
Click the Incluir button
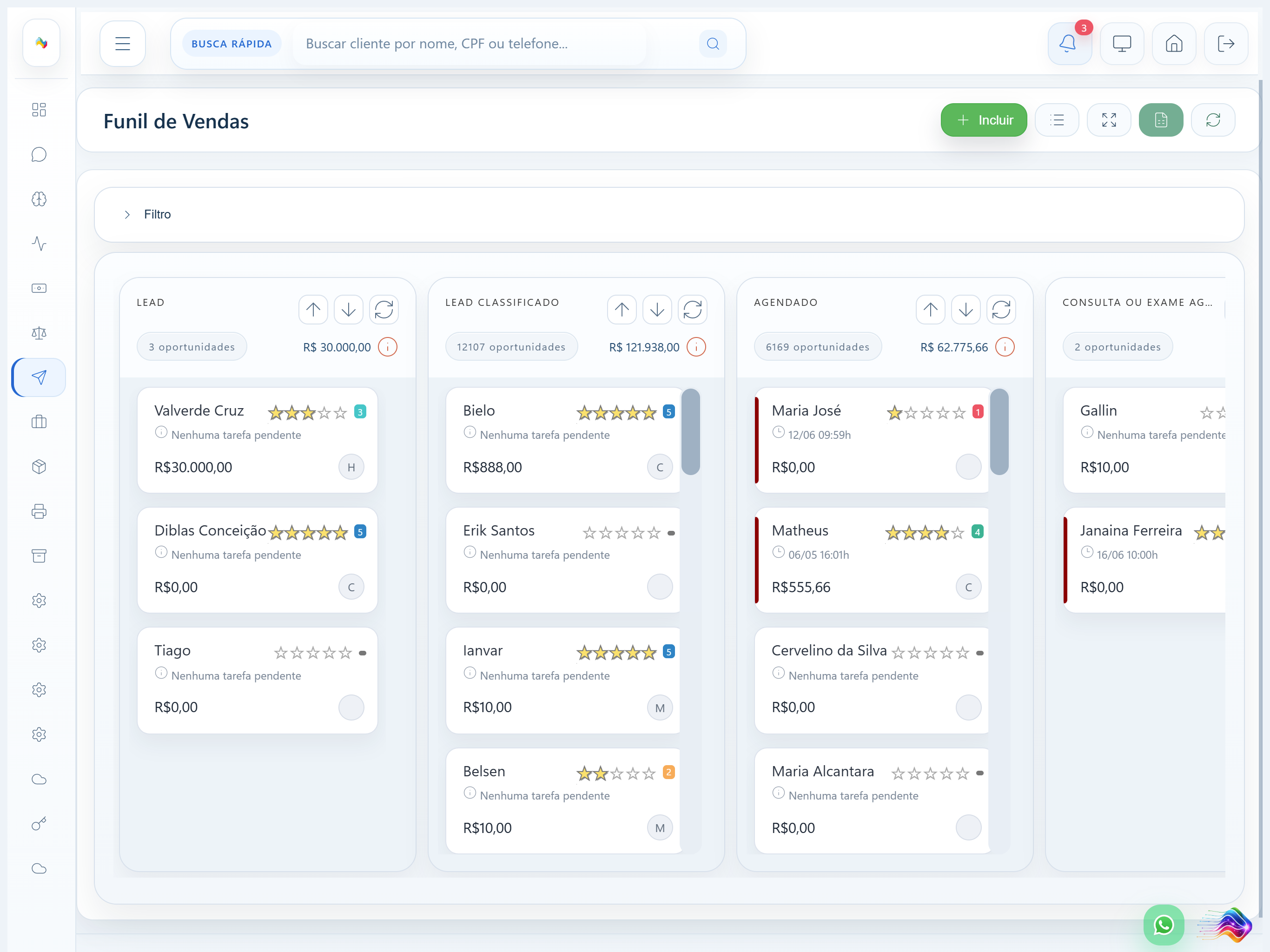(x=984, y=120)
